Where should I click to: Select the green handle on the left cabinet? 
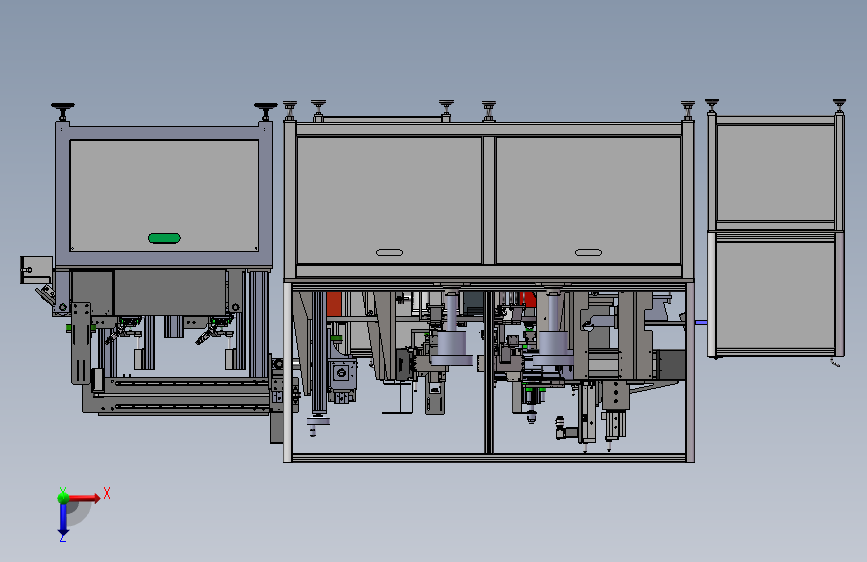point(164,238)
